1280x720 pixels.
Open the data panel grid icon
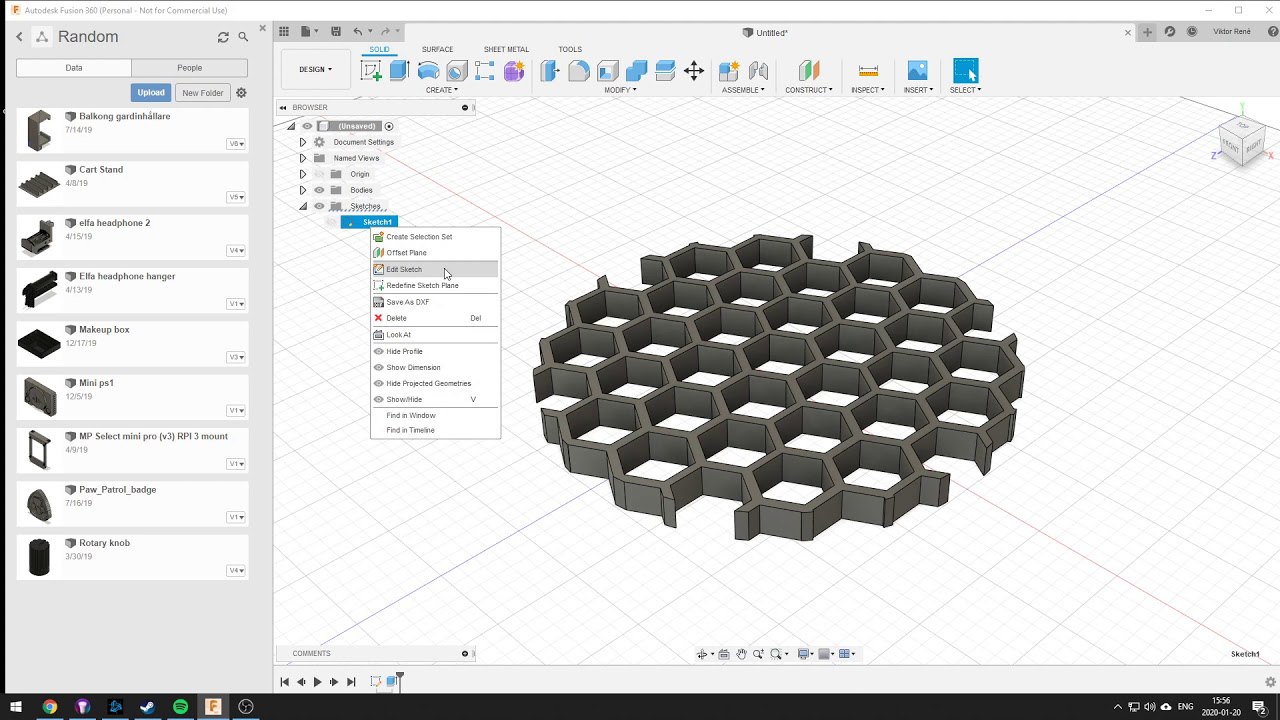pyautogui.click(x=284, y=32)
